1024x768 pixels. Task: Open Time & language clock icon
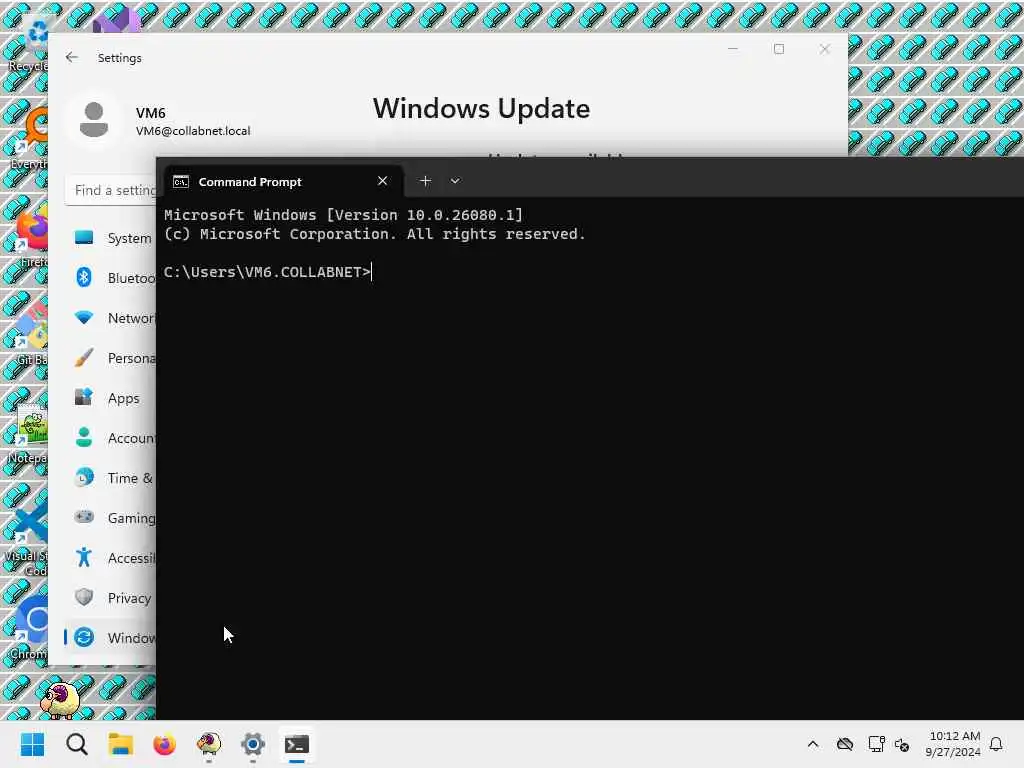coord(84,477)
